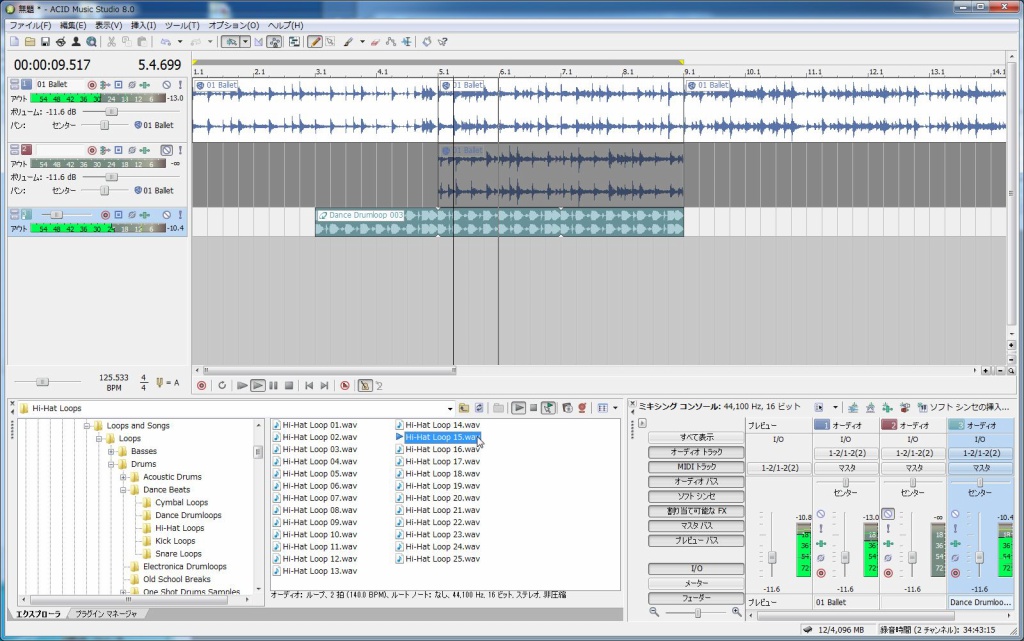This screenshot has height=641, width=1024.
Task: Adjust the project tempo slider
Action: (42, 382)
